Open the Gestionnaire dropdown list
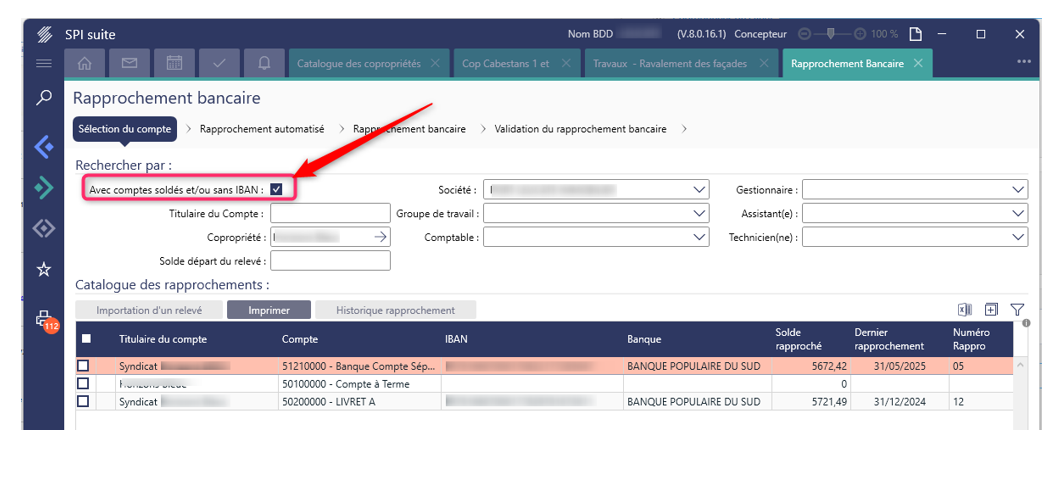 tap(1018, 189)
